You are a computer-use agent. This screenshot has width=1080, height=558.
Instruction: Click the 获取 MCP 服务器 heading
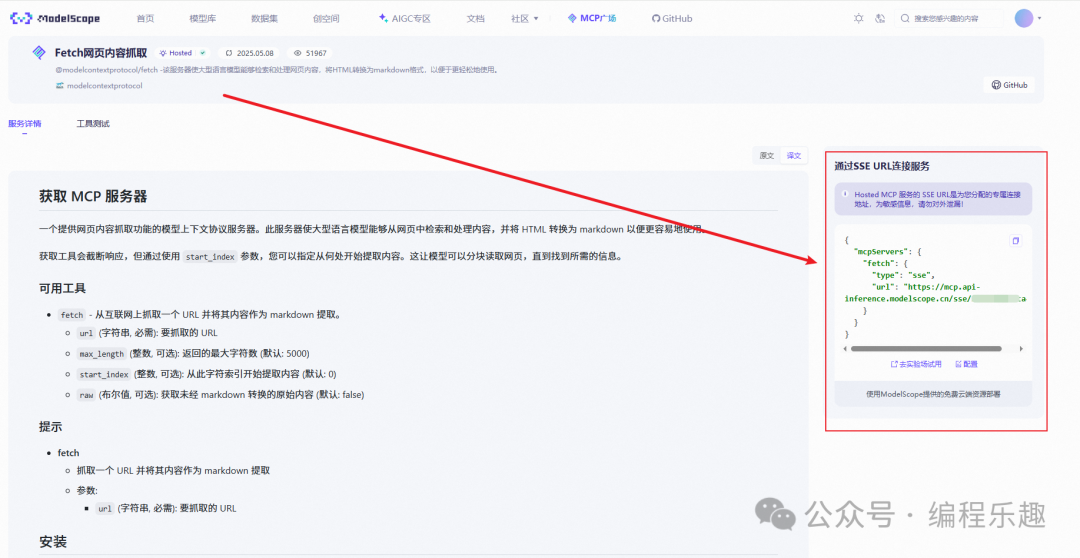pos(93,196)
